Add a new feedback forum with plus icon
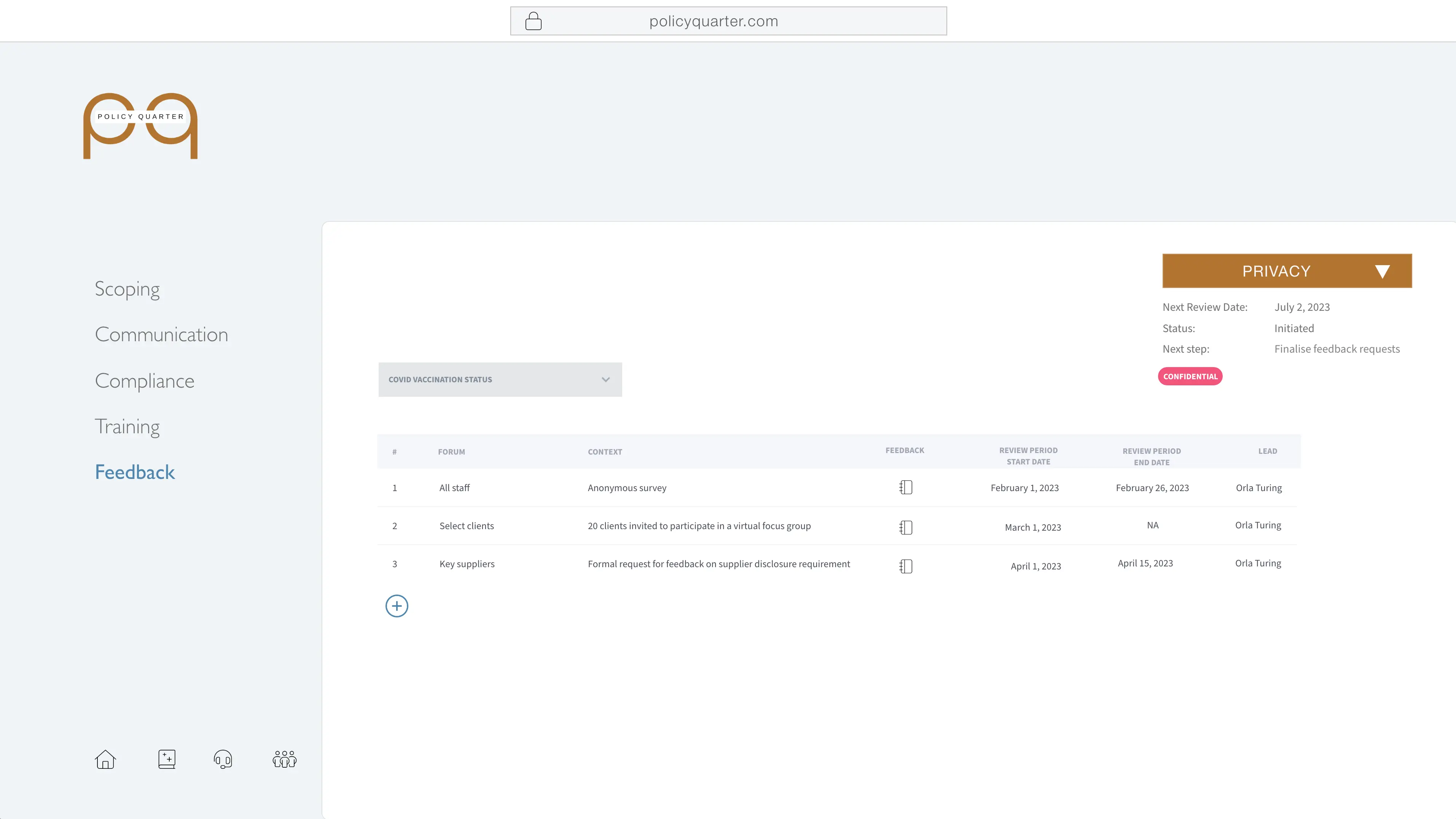This screenshot has width=1456, height=819. point(397,606)
